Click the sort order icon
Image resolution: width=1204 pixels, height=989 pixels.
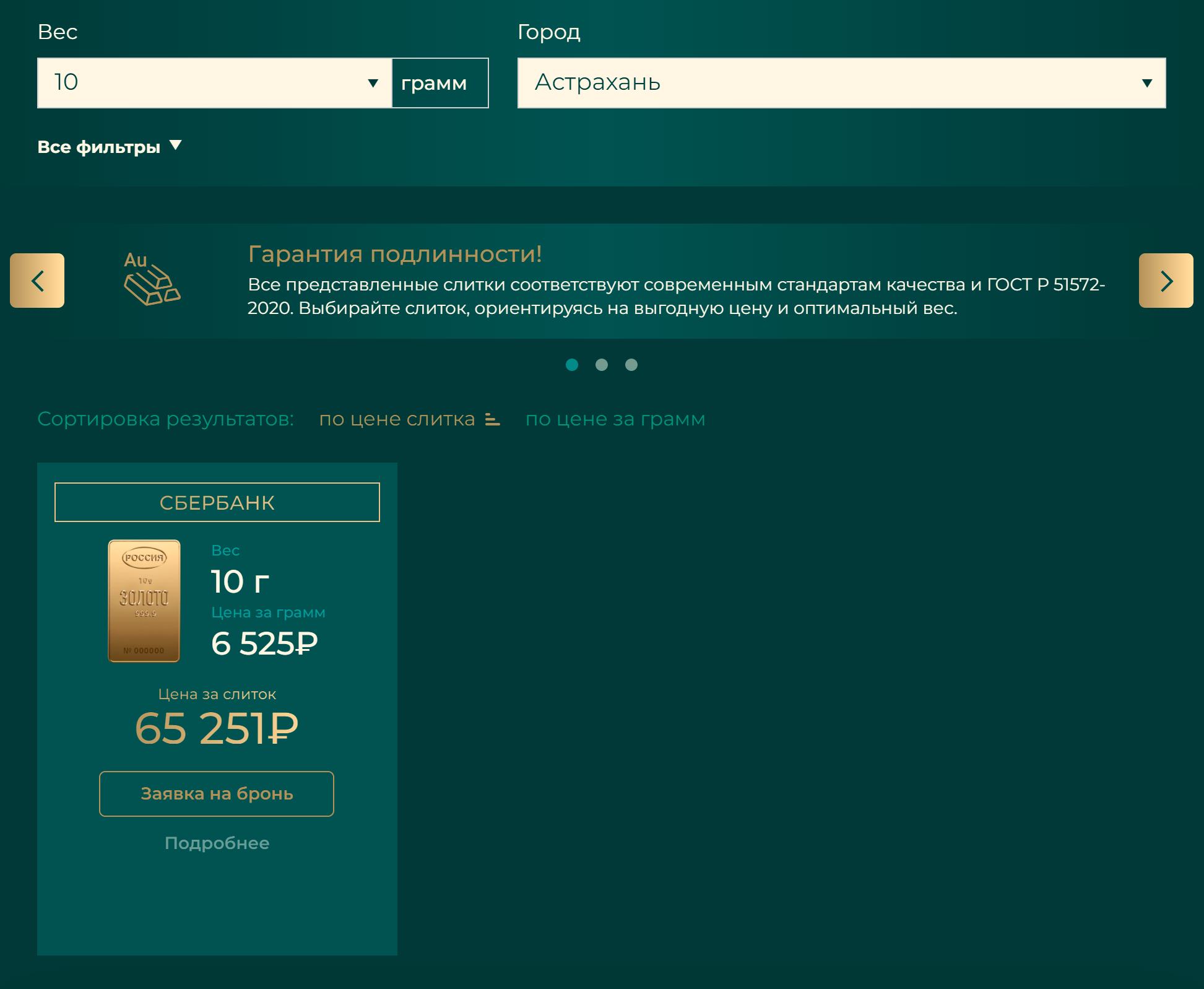tap(492, 419)
